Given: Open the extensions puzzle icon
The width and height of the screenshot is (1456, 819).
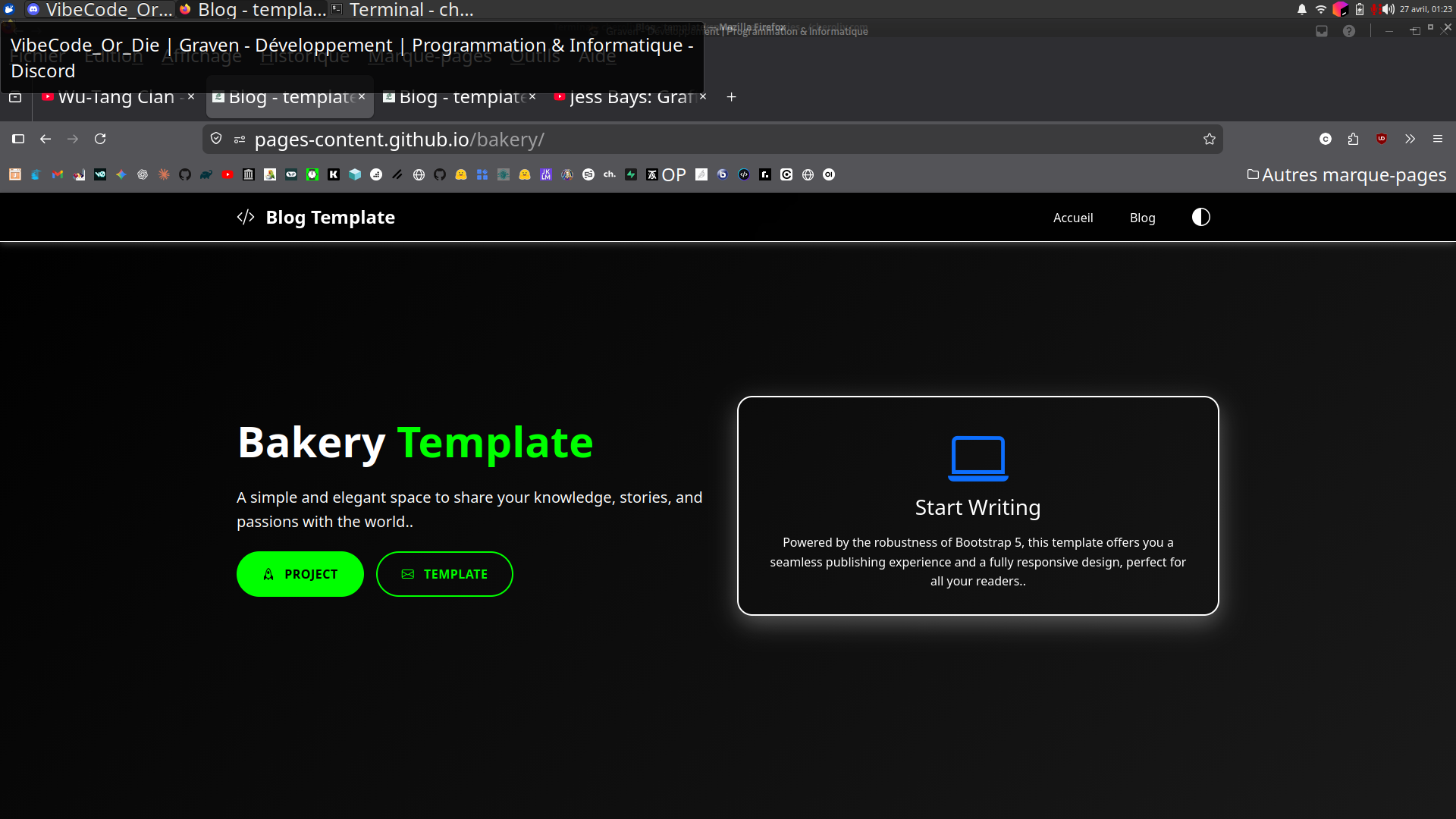Looking at the screenshot, I should 1353,139.
